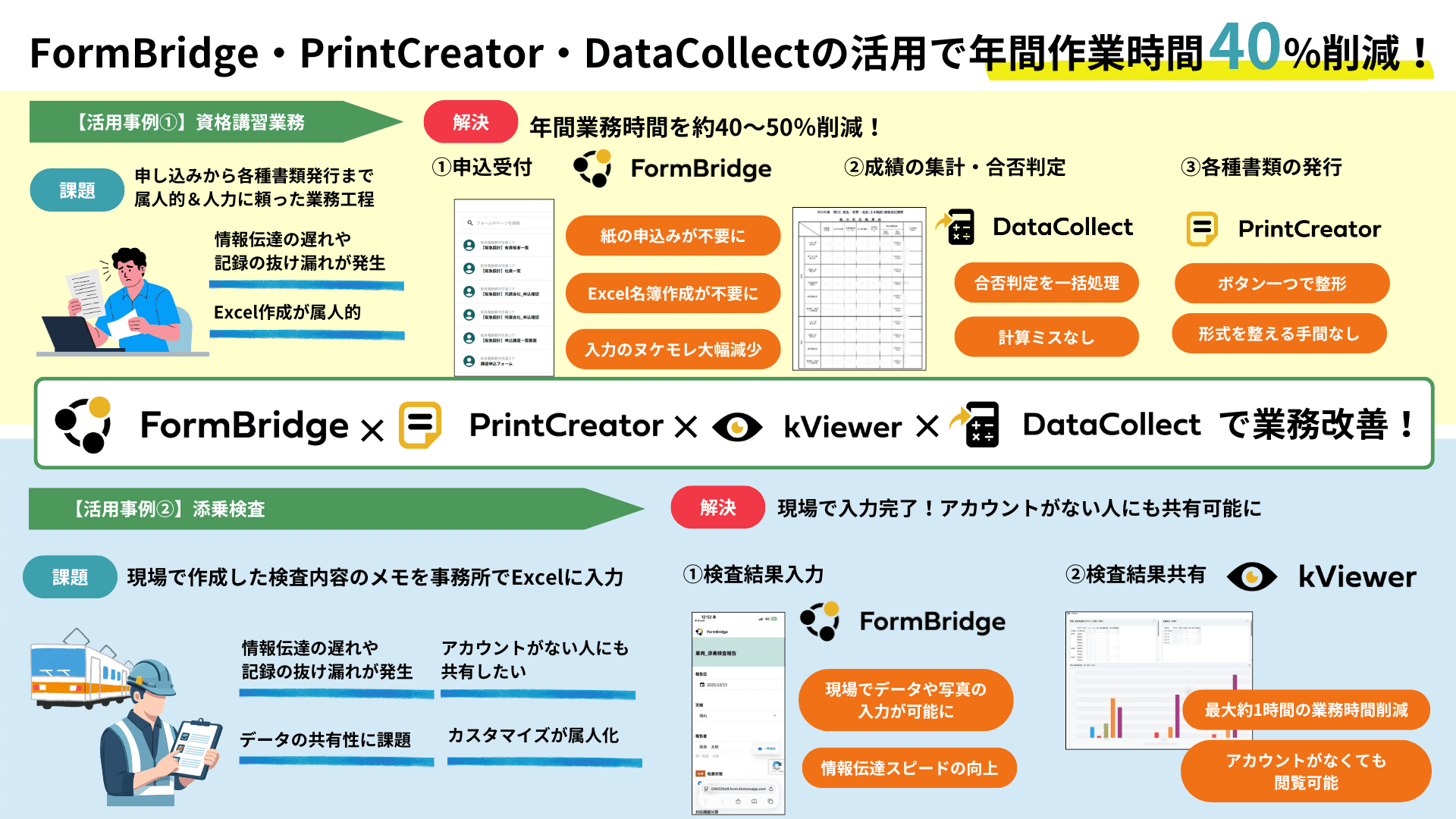Click the large blue 40 in the title
The width and height of the screenshot is (1456, 819).
tap(1244, 45)
